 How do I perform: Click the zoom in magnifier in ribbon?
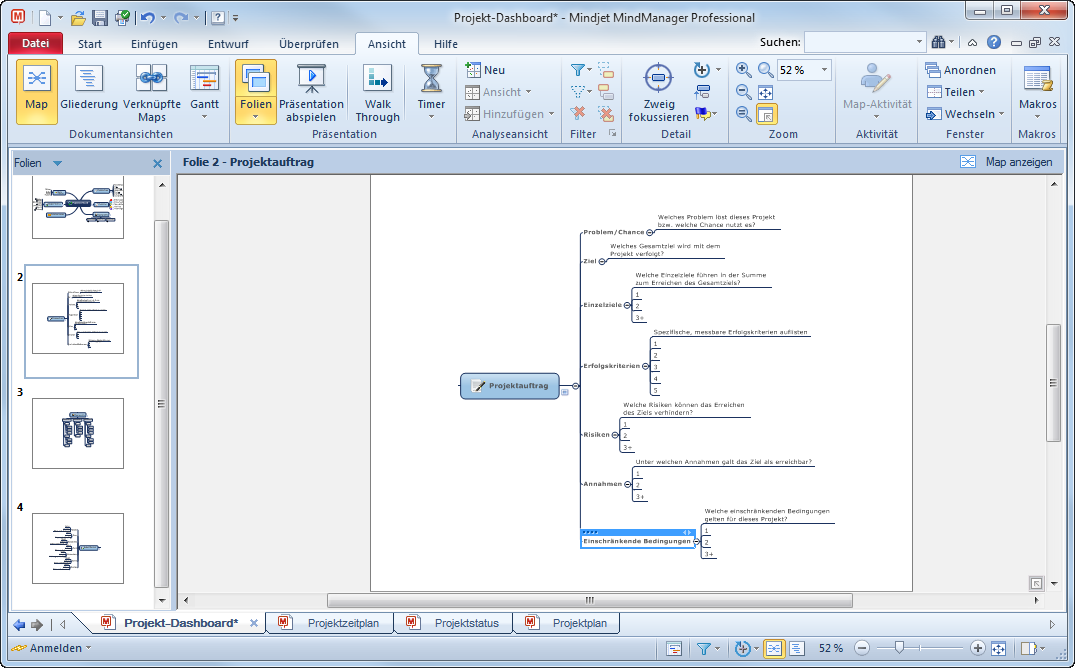coord(743,69)
